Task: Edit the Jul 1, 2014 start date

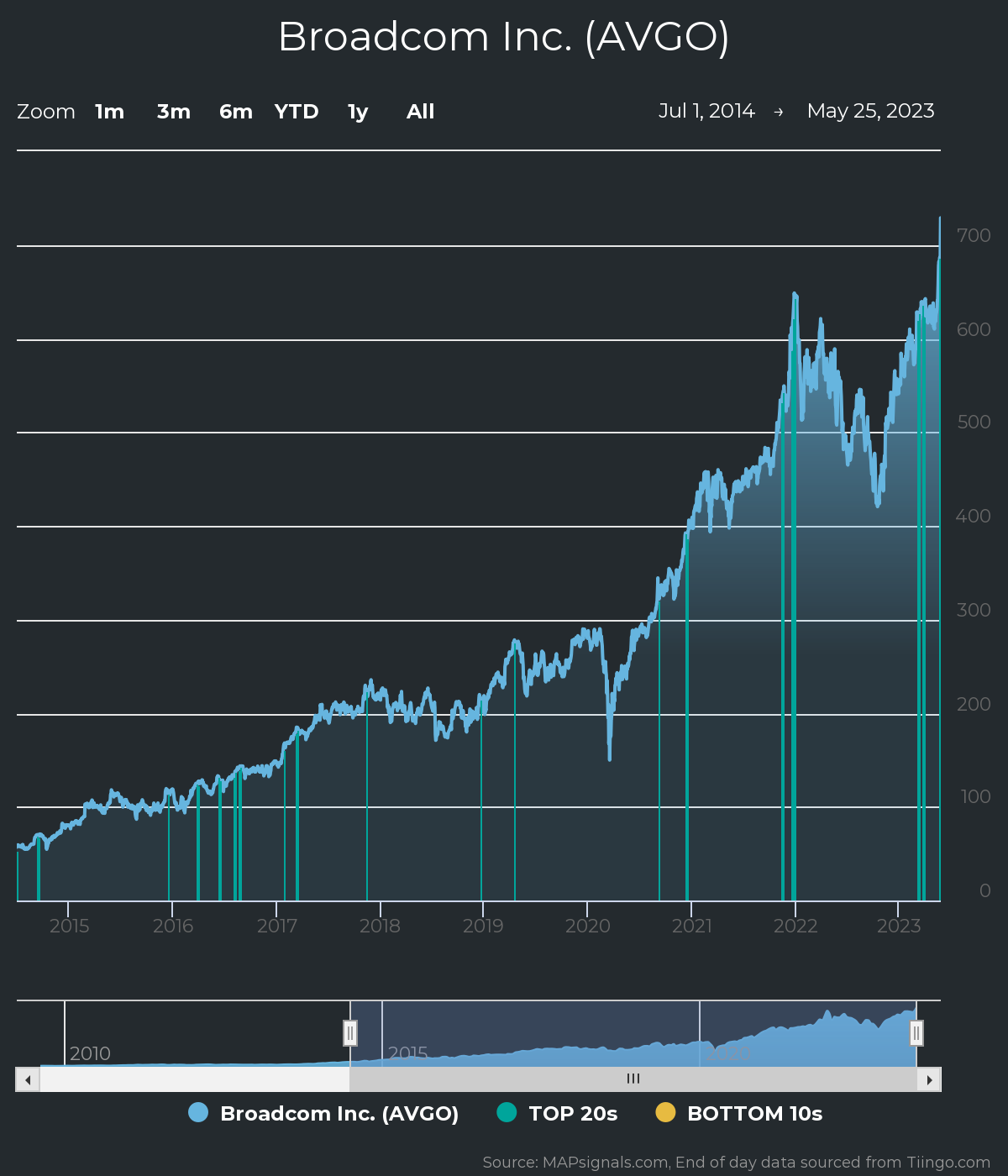Action: tap(706, 111)
